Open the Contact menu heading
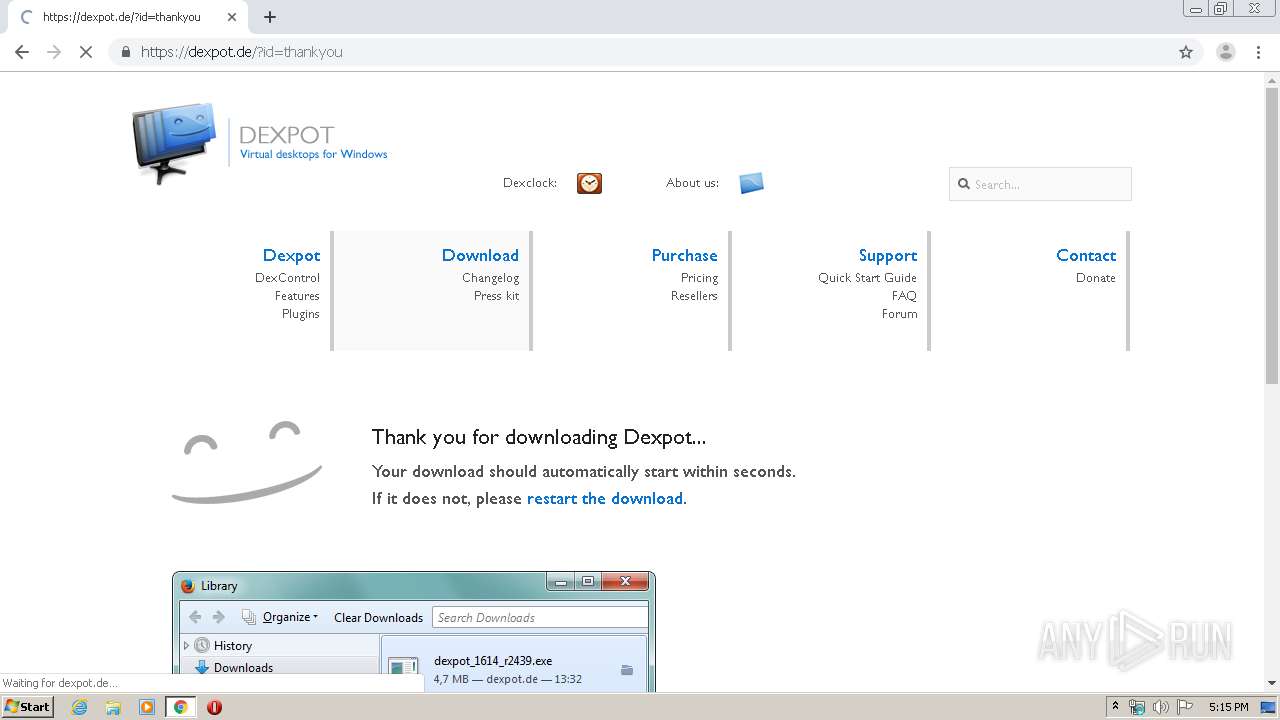Viewport: 1280px width, 720px height. click(1086, 255)
